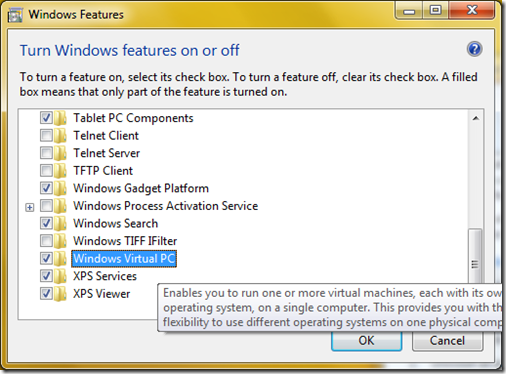Check the Windows TIFF IFilter box
Screen dimensions: 506x374
46,241
